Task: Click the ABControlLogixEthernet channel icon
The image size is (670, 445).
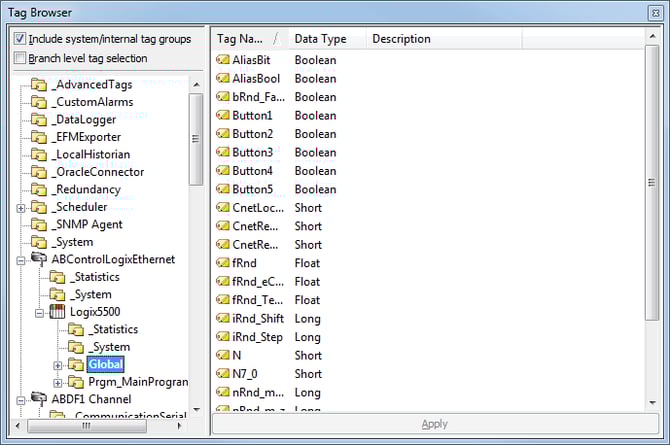Action: [x=40, y=260]
